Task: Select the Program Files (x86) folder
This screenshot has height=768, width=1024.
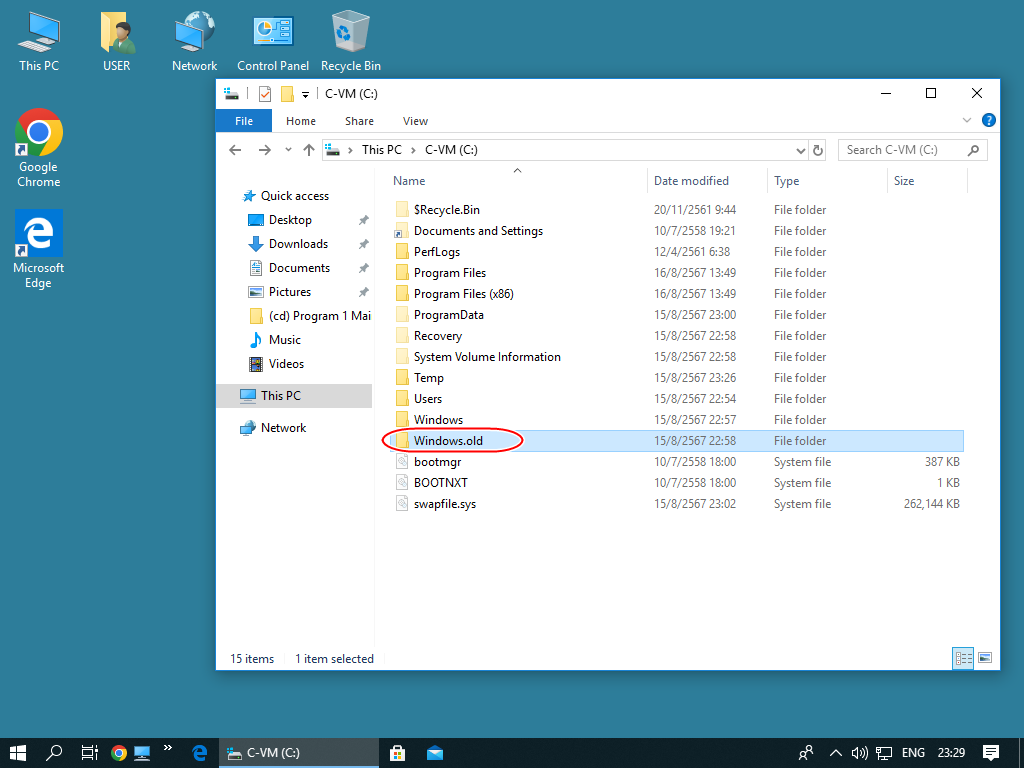Action: pos(463,294)
